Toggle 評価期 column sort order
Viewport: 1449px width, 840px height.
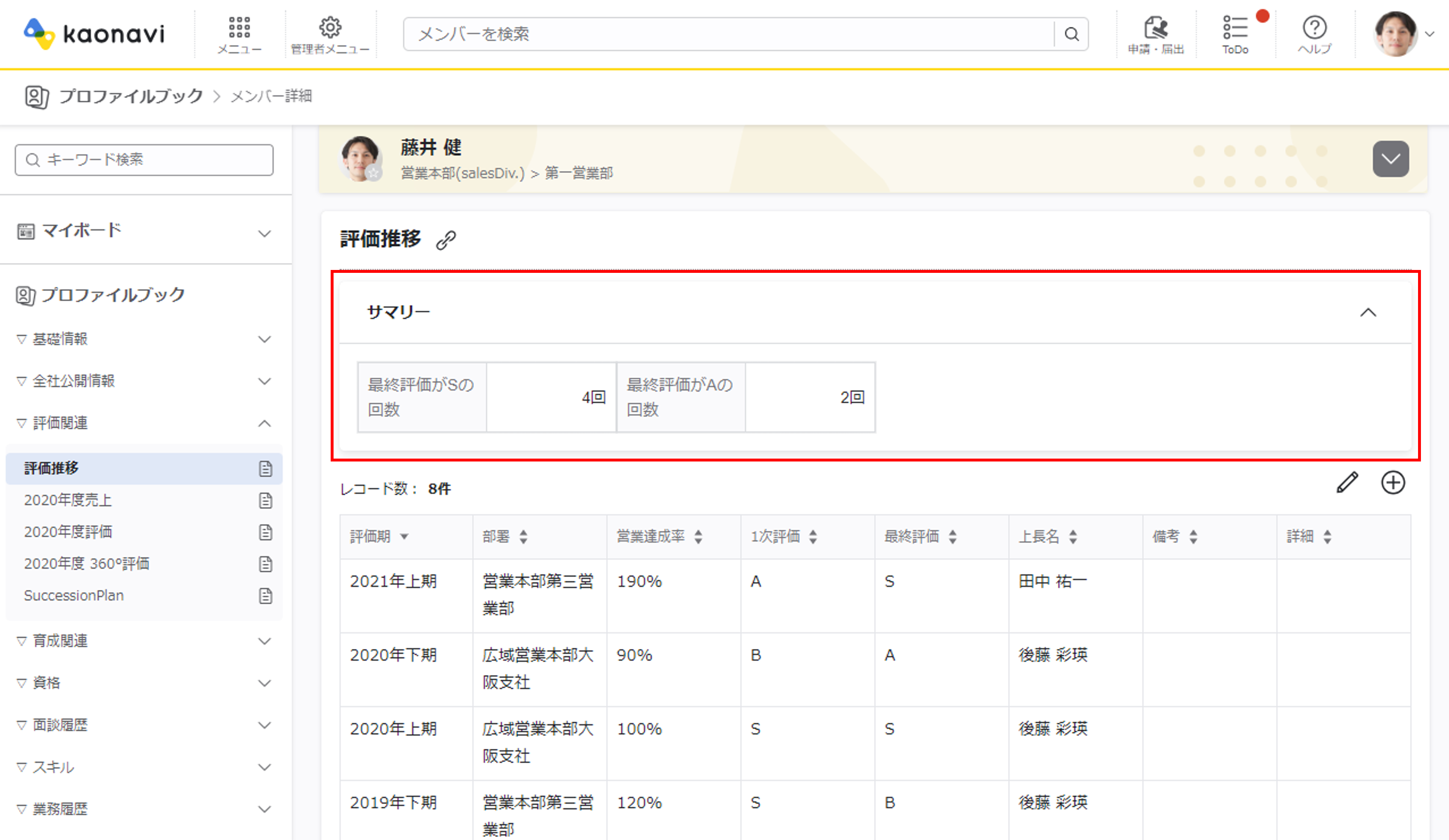coord(404,537)
